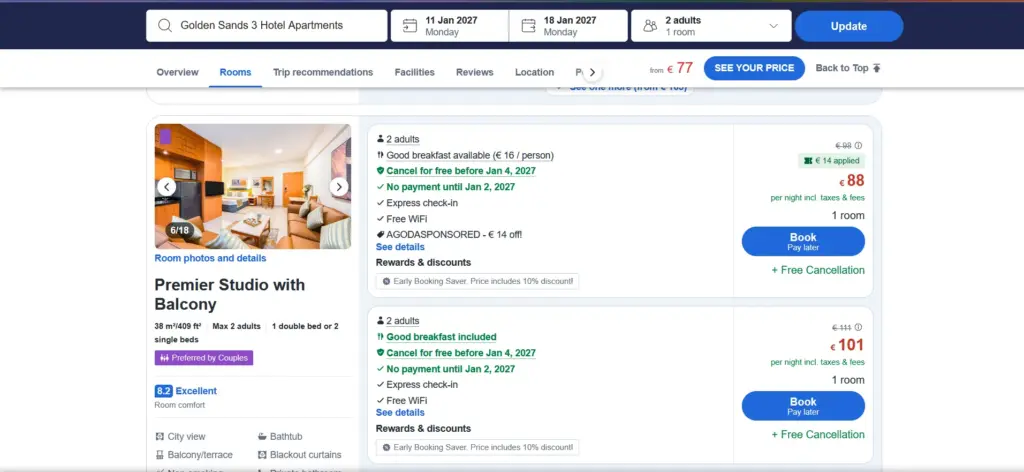This screenshot has width=1024, height=472.
Task: Open the 11 Jan 2027 check-in date
Action: (449, 25)
